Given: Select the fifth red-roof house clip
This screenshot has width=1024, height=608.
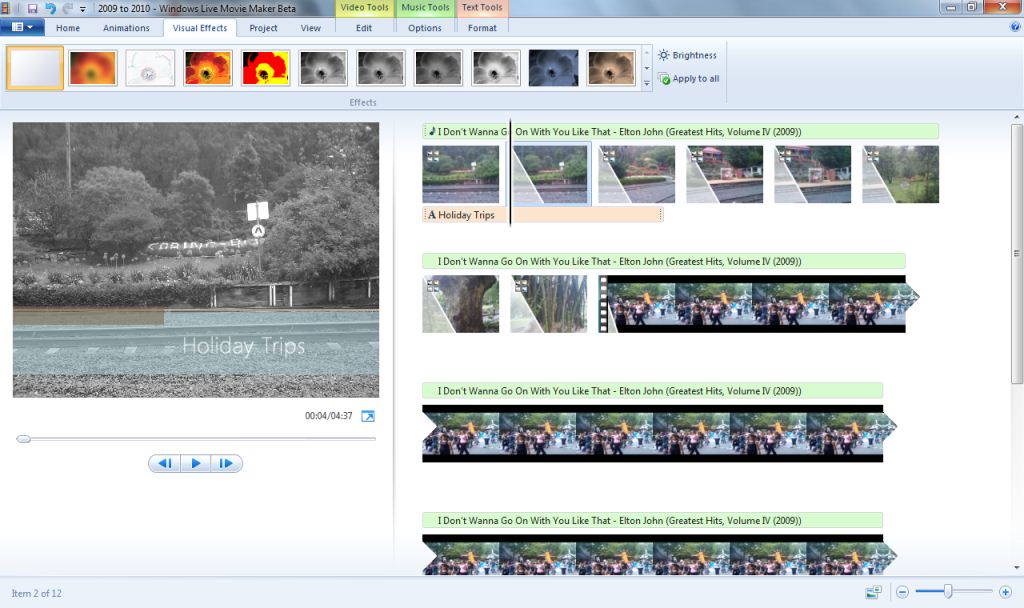Looking at the screenshot, I should pos(812,174).
